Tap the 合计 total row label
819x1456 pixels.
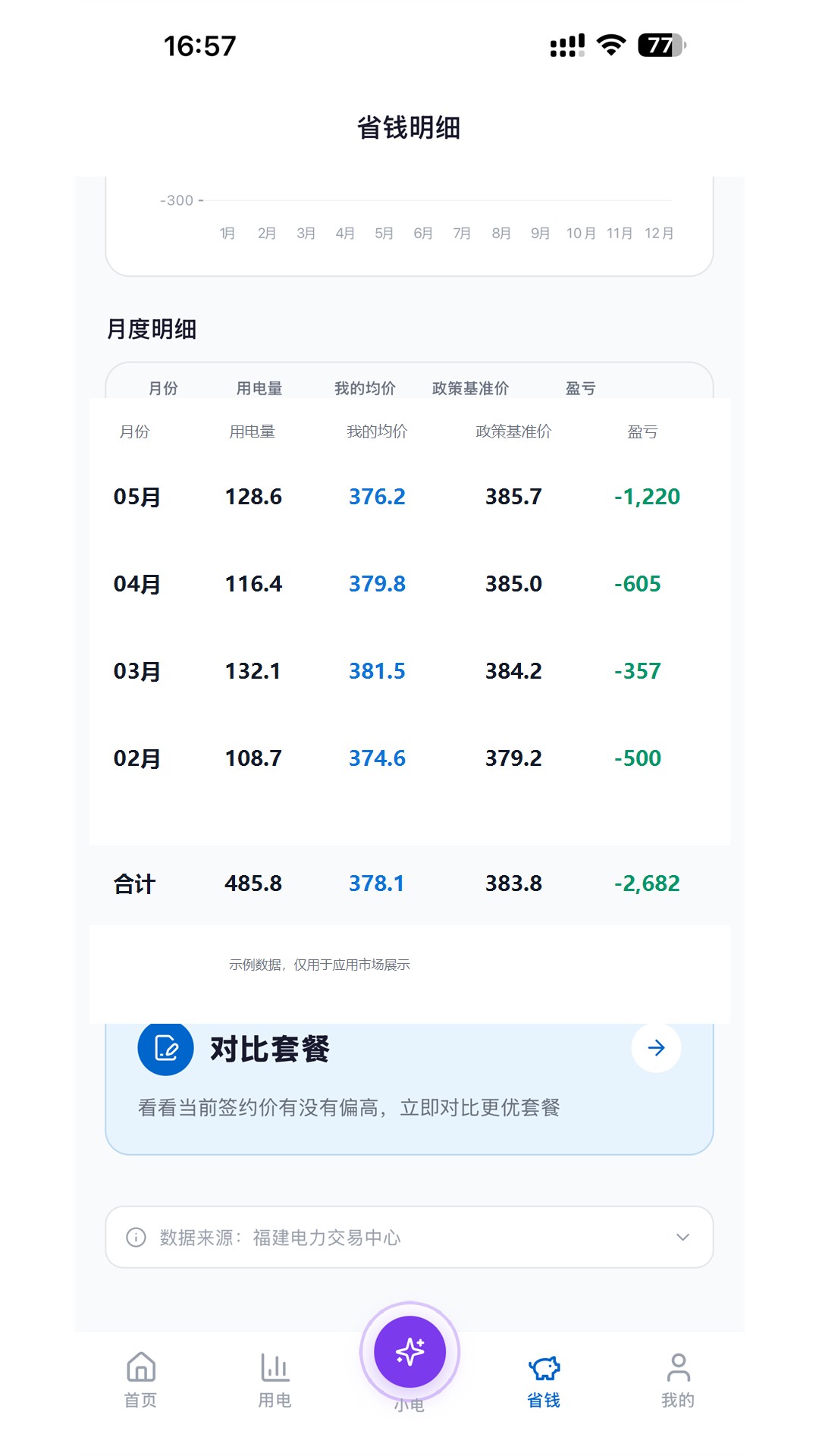click(134, 883)
